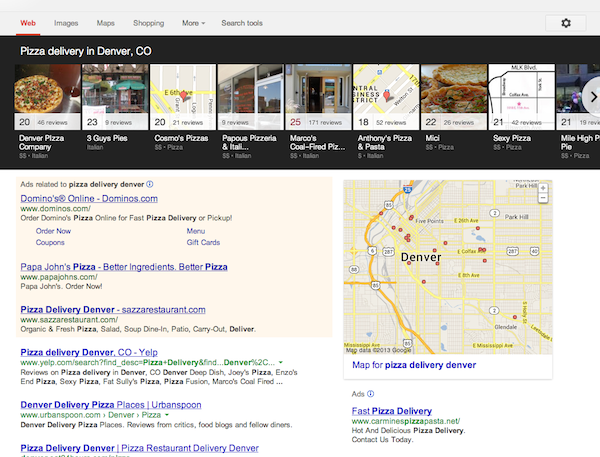This screenshot has height=457, width=600.
Task: Zoom in on the Denver map
Action: tap(543, 188)
